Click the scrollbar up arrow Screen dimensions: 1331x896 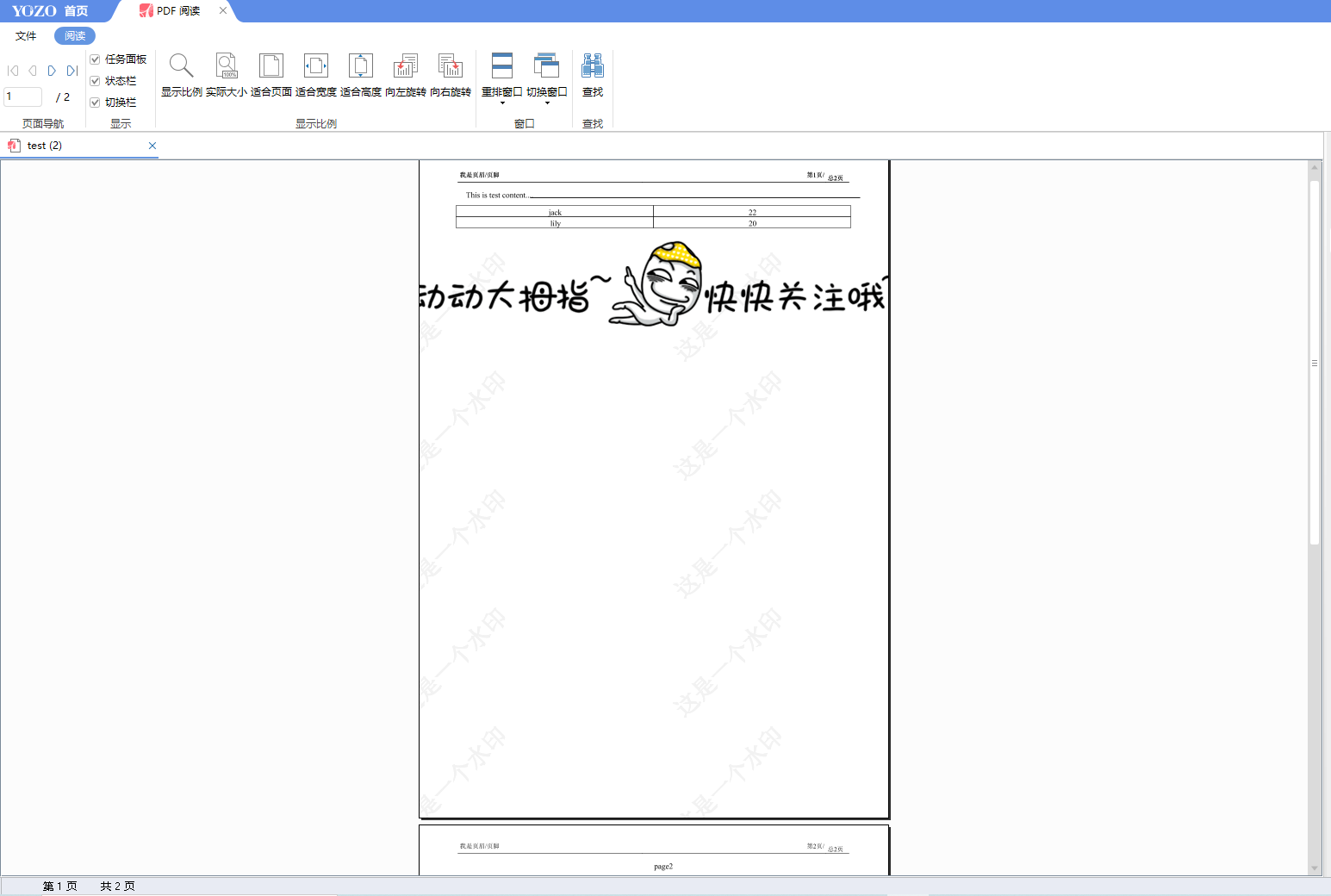pos(1315,166)
